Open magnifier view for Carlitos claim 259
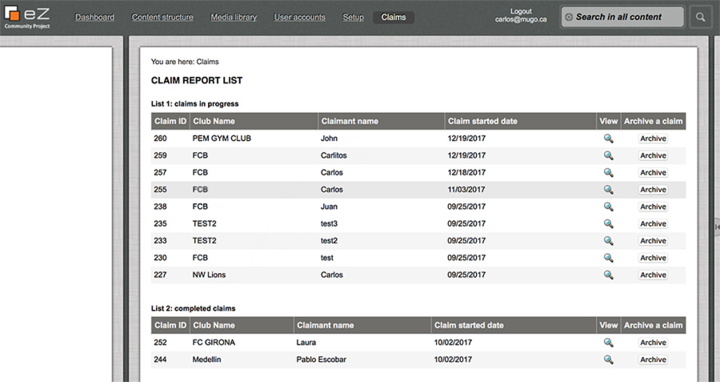The image size is (720, 382). pos(608,156)
